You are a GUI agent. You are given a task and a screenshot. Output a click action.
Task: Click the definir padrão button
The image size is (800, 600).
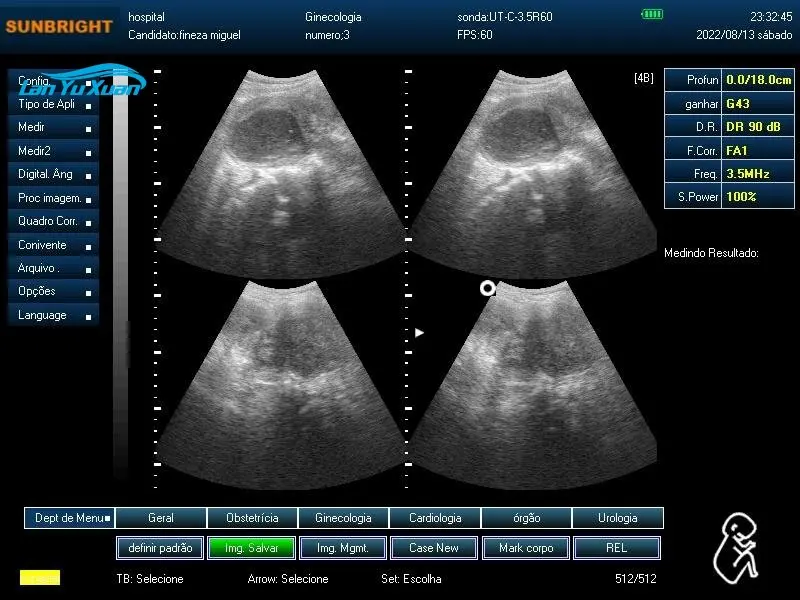tap(160, 548)
